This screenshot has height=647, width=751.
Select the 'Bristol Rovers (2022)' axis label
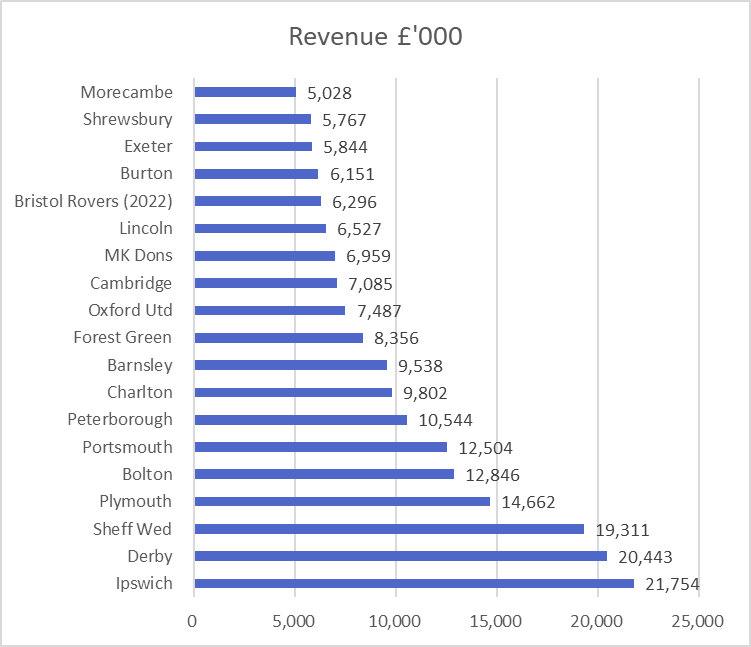click(93, 201)
